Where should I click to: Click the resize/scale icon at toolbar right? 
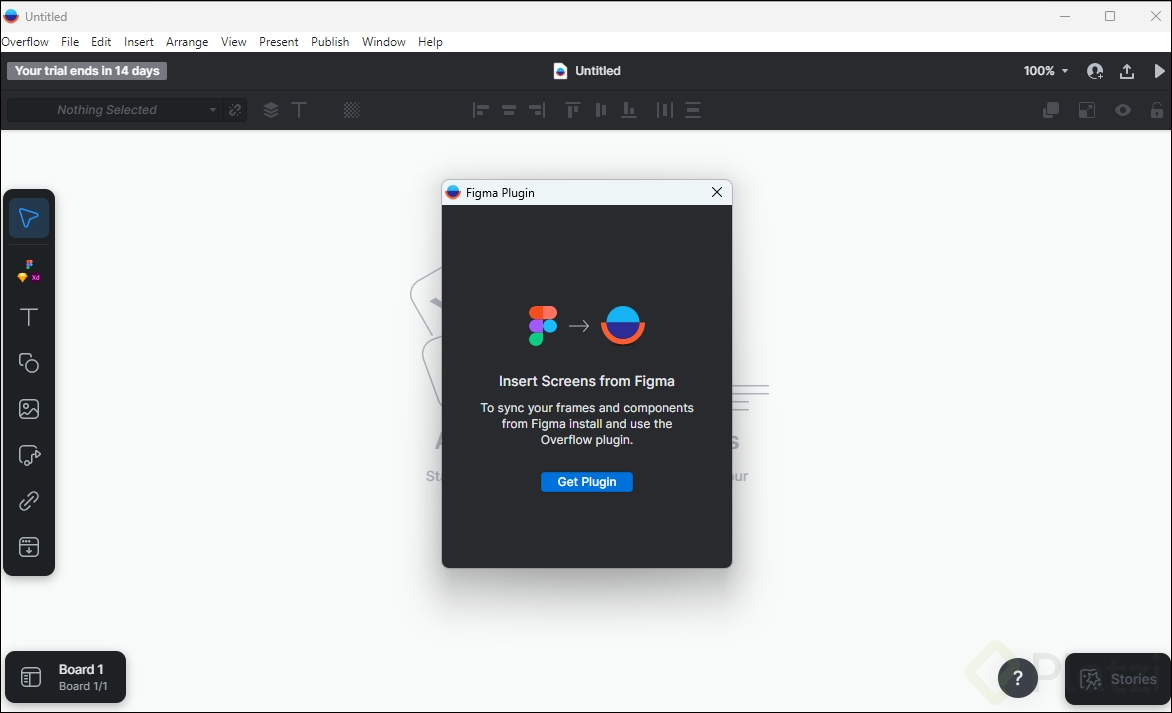1087,110
